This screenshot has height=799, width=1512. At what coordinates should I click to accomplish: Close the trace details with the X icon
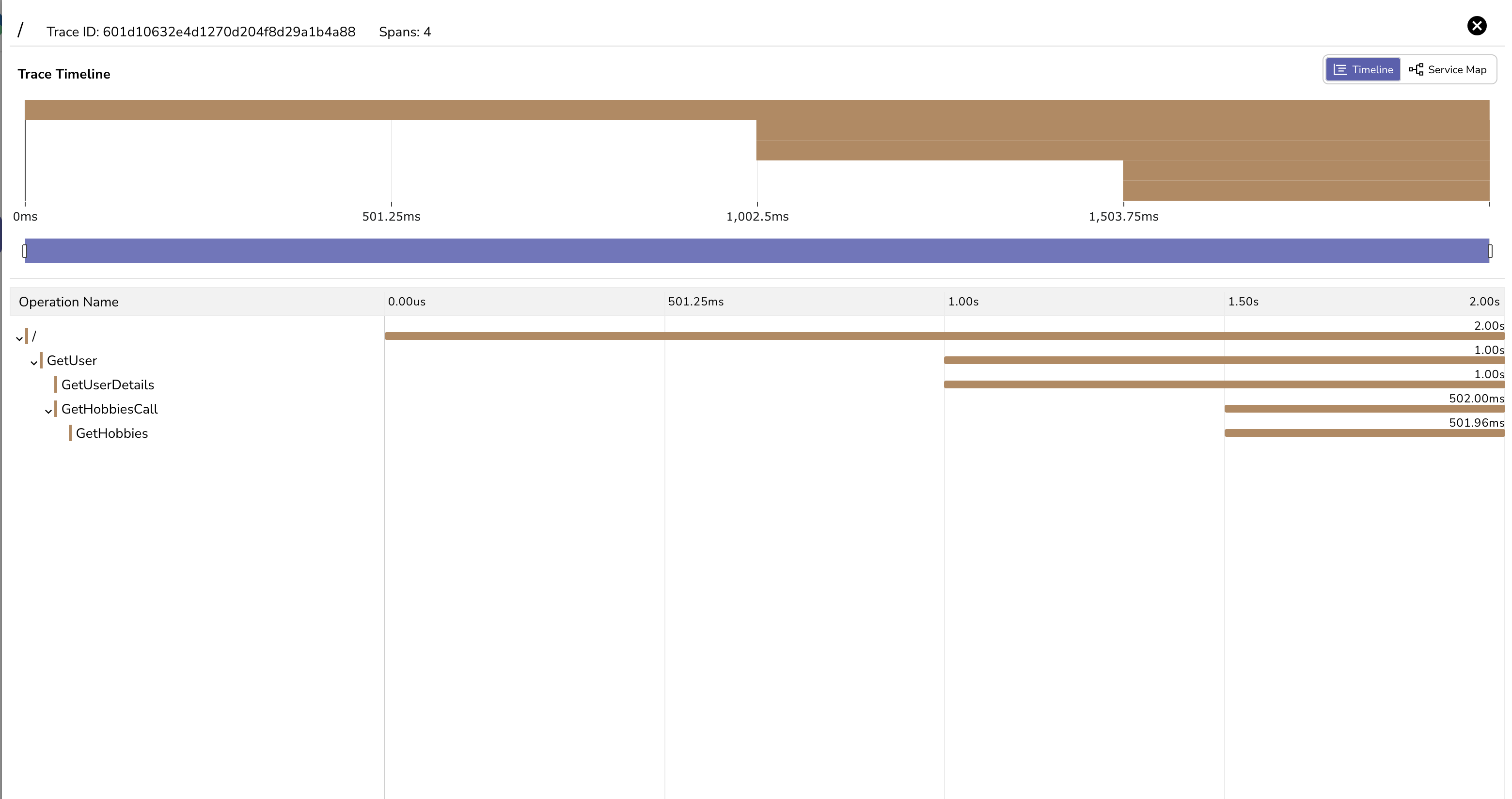click(1478, 25)
